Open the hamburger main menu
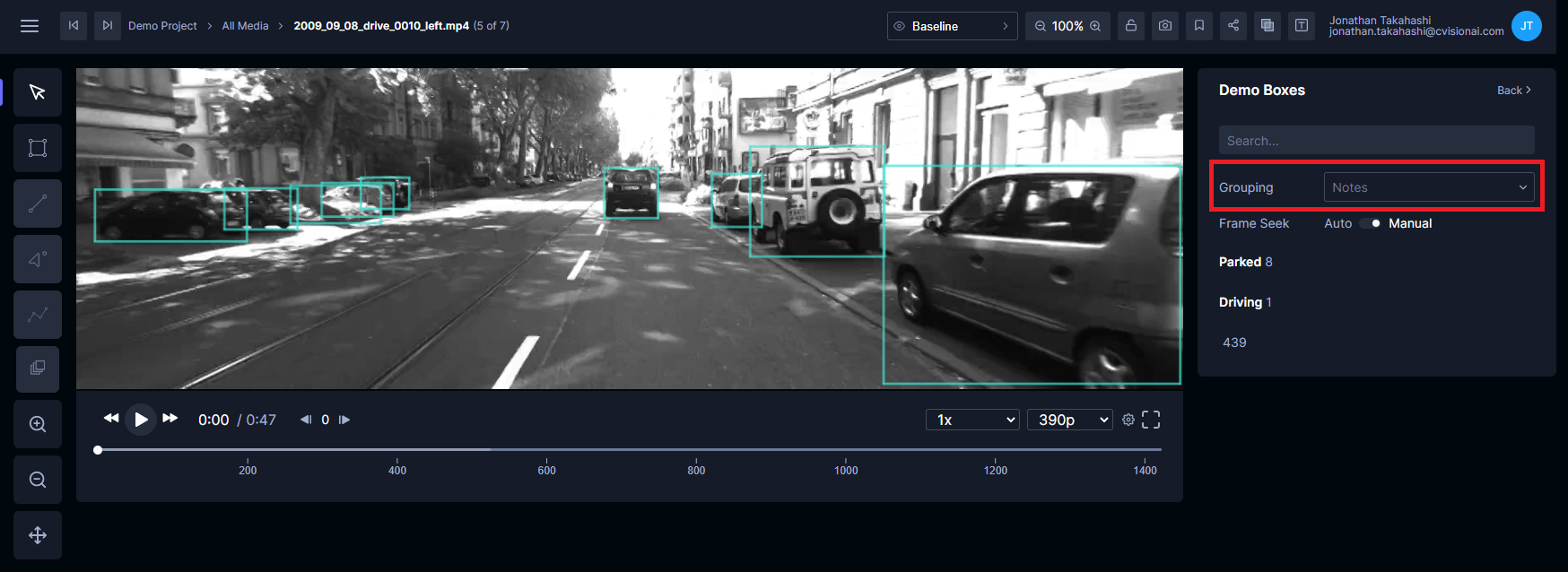This screenshot has height=572, width=1568. coord(30,26)
